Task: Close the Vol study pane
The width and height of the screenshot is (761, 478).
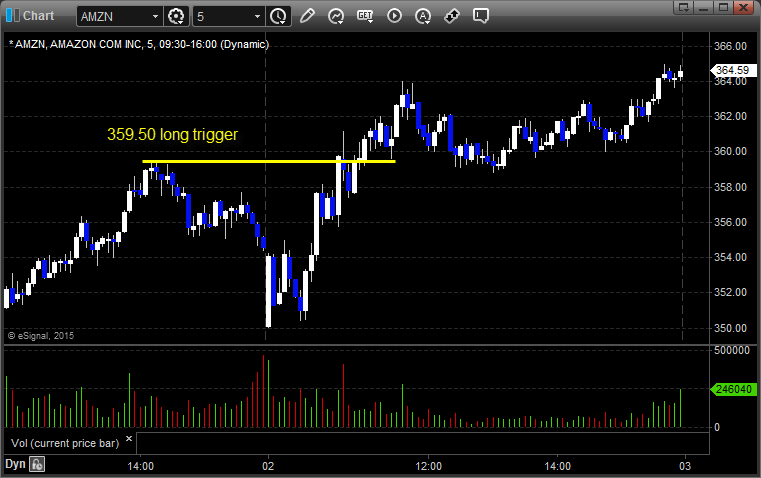Action: [x=129, y=439]
